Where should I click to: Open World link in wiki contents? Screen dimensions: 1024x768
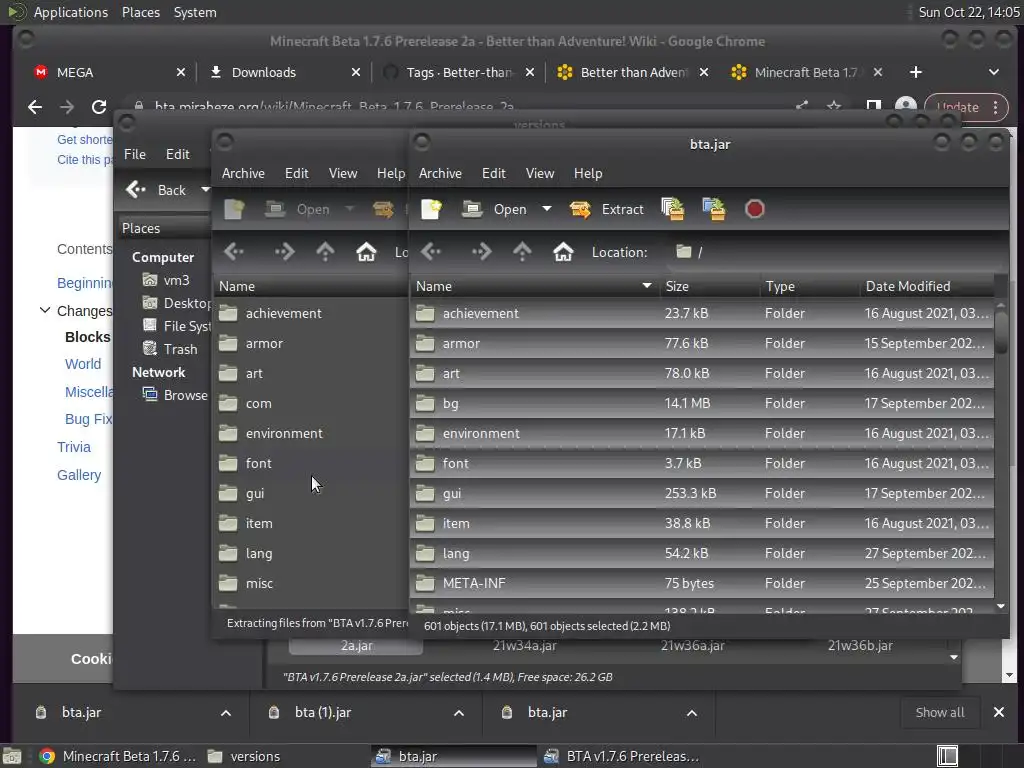83,364
